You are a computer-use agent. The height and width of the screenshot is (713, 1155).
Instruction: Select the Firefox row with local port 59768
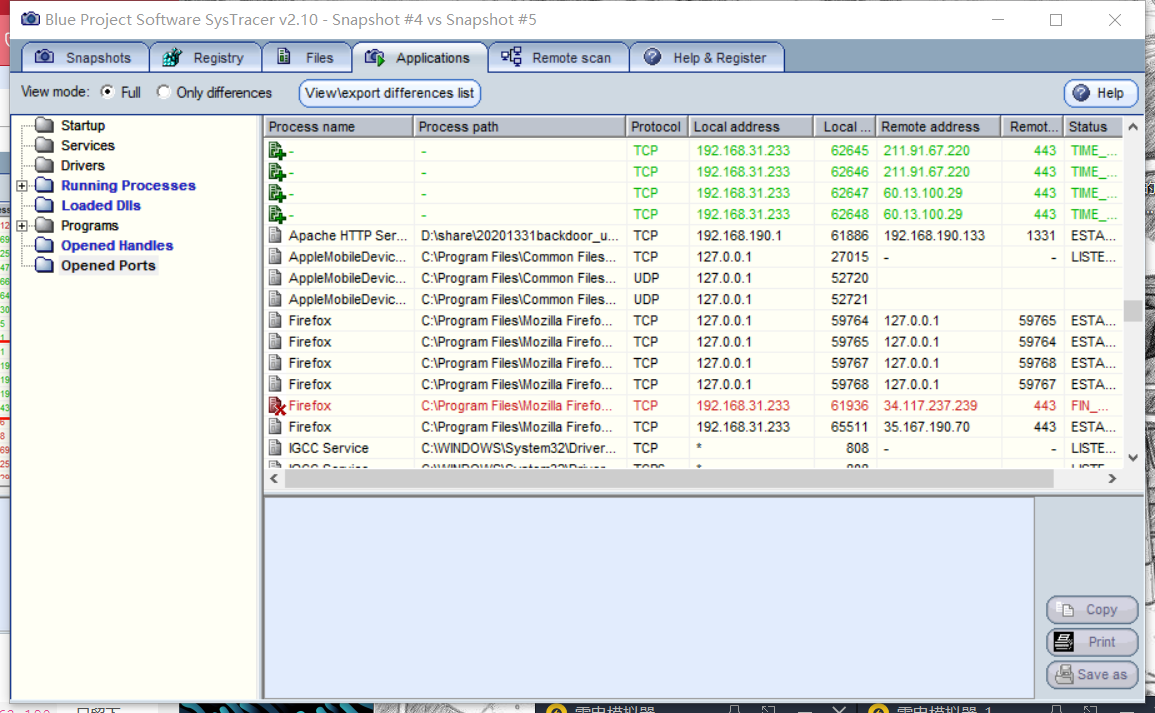pyautogui.click(x=693, y=384)
